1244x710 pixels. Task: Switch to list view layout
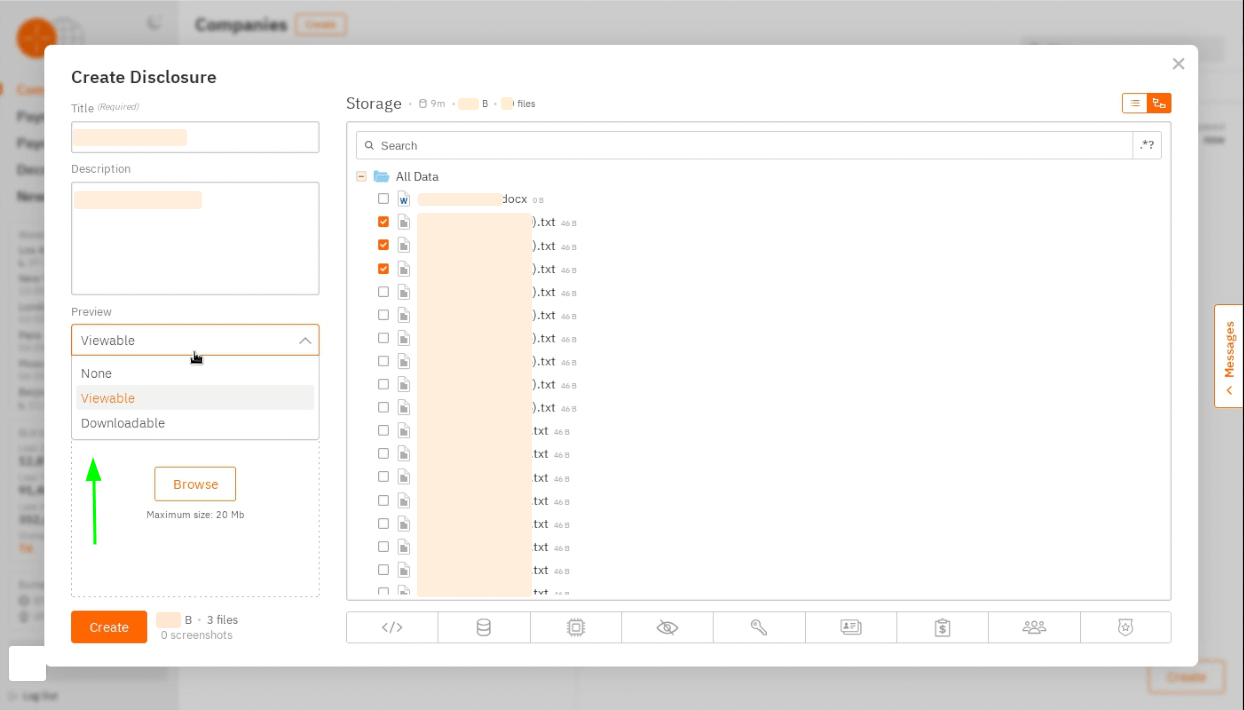click(1134, 103)
